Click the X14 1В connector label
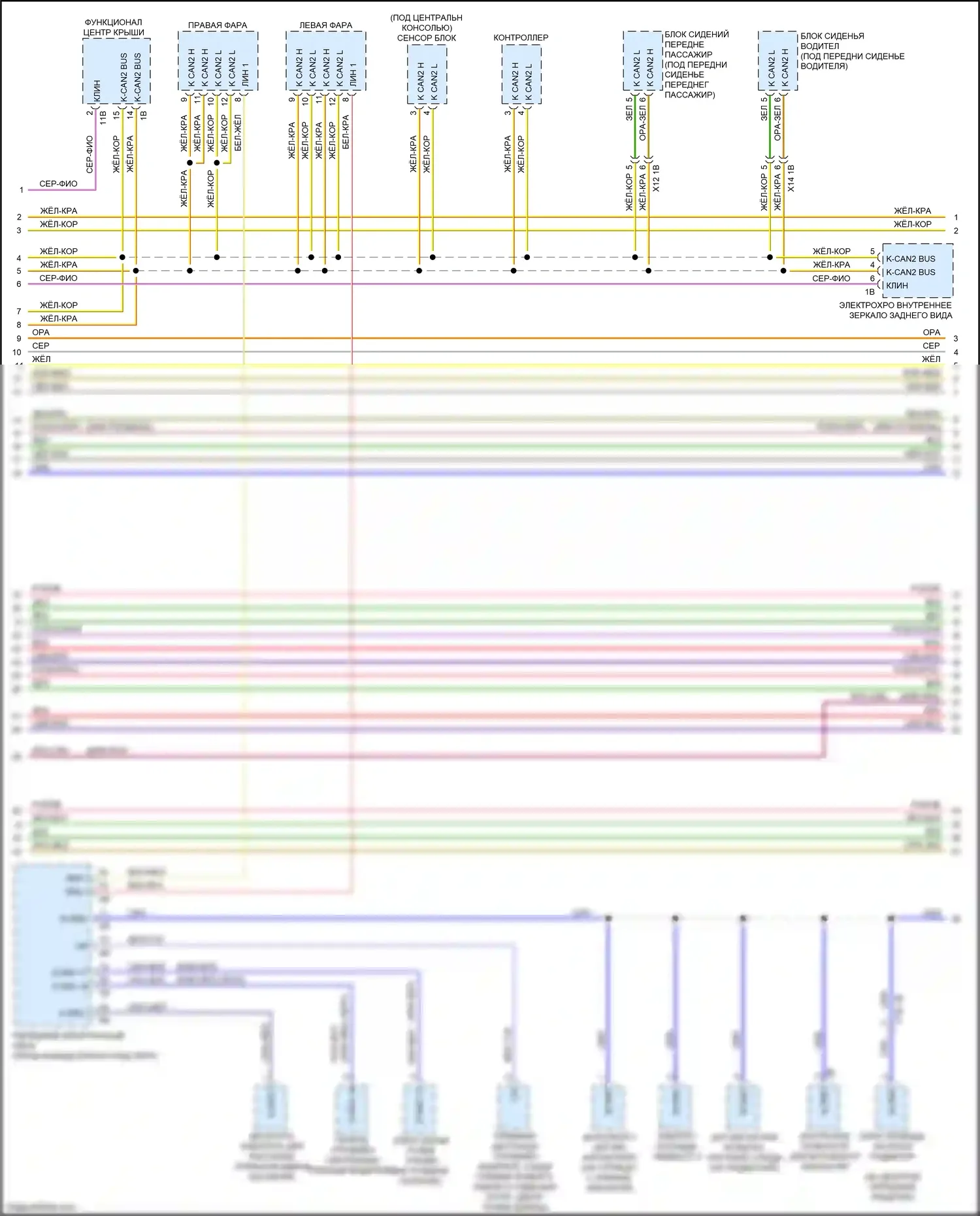Viewport: 980px width, 1216px height. [x=791, y=178]
